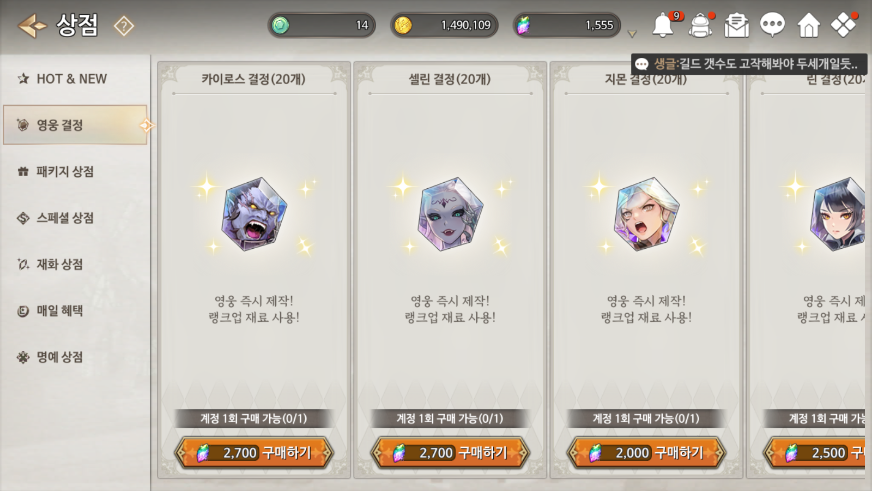
Task: Open the four-diamond main menu icon
Action: tap(844, 25)
